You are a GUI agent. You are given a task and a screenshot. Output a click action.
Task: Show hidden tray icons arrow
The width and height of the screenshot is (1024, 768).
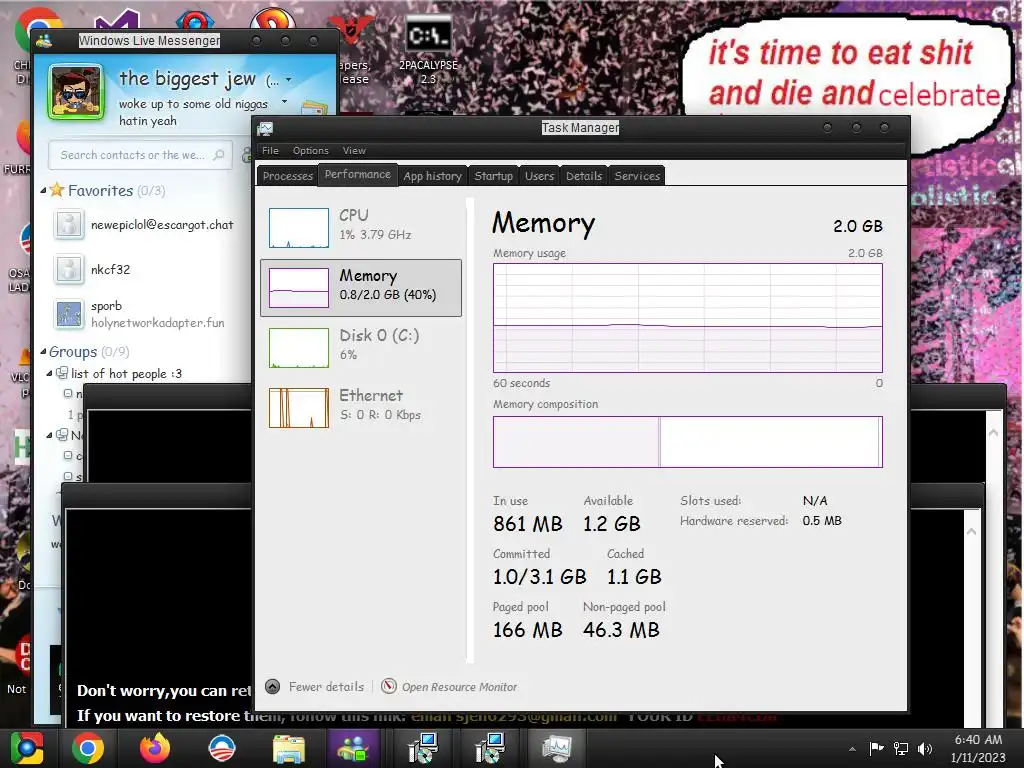(852, 748)
